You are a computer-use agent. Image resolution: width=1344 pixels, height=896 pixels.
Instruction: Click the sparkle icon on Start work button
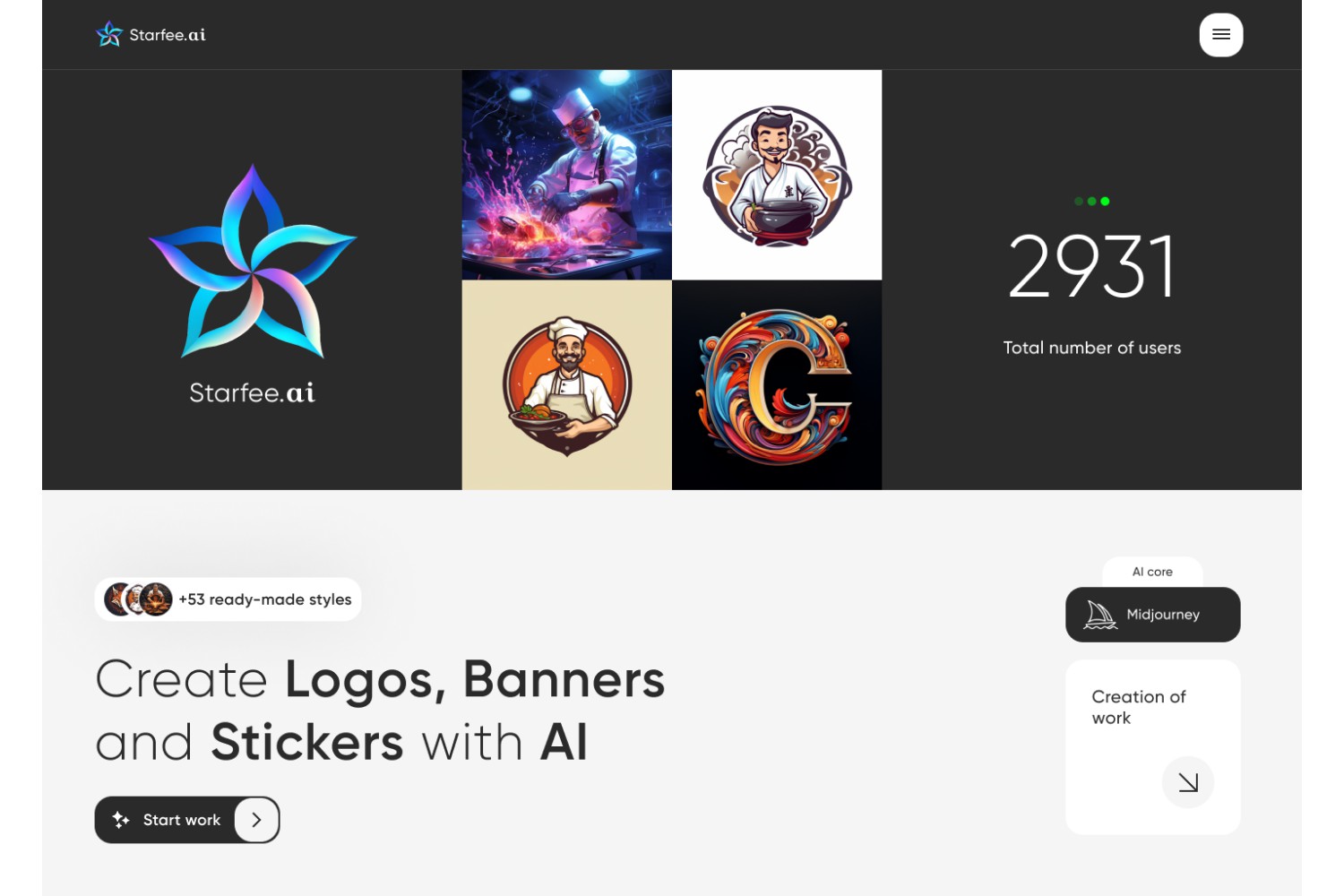tap(121, 820)
